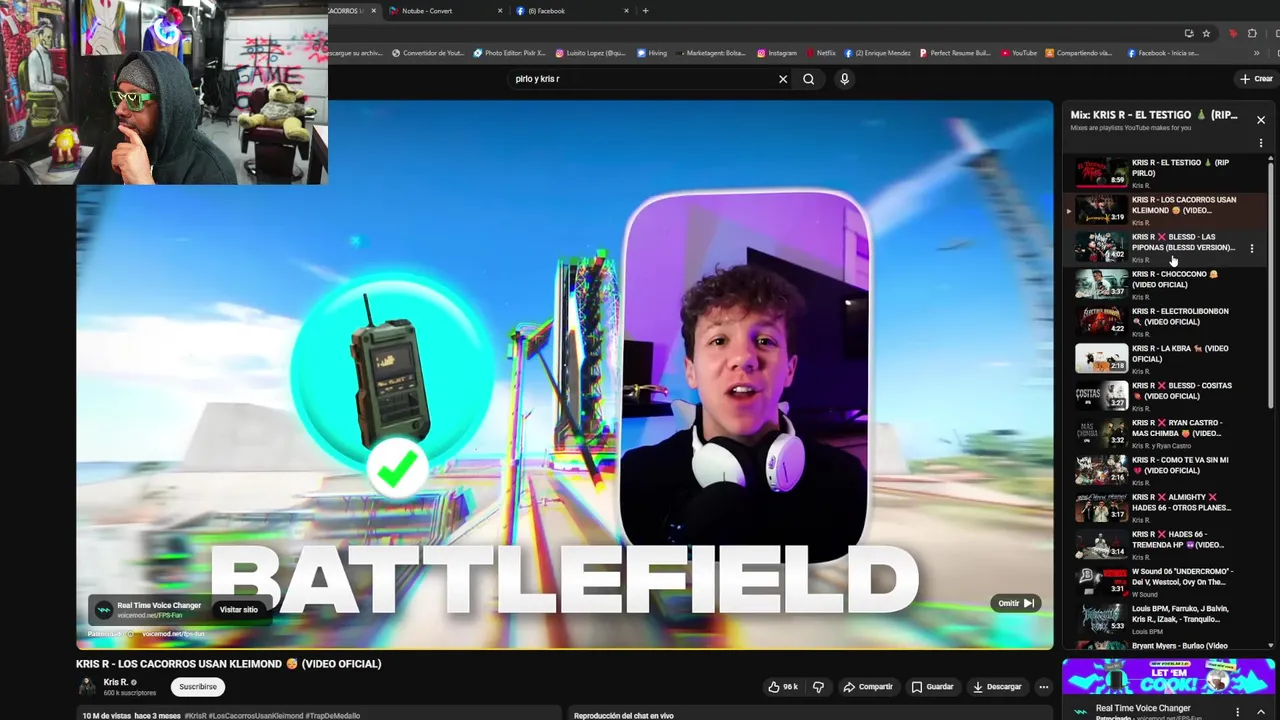Viewport: 1280px width, 720px height.
Task: Click the magnifier search button
Action: tap(809, 79)
